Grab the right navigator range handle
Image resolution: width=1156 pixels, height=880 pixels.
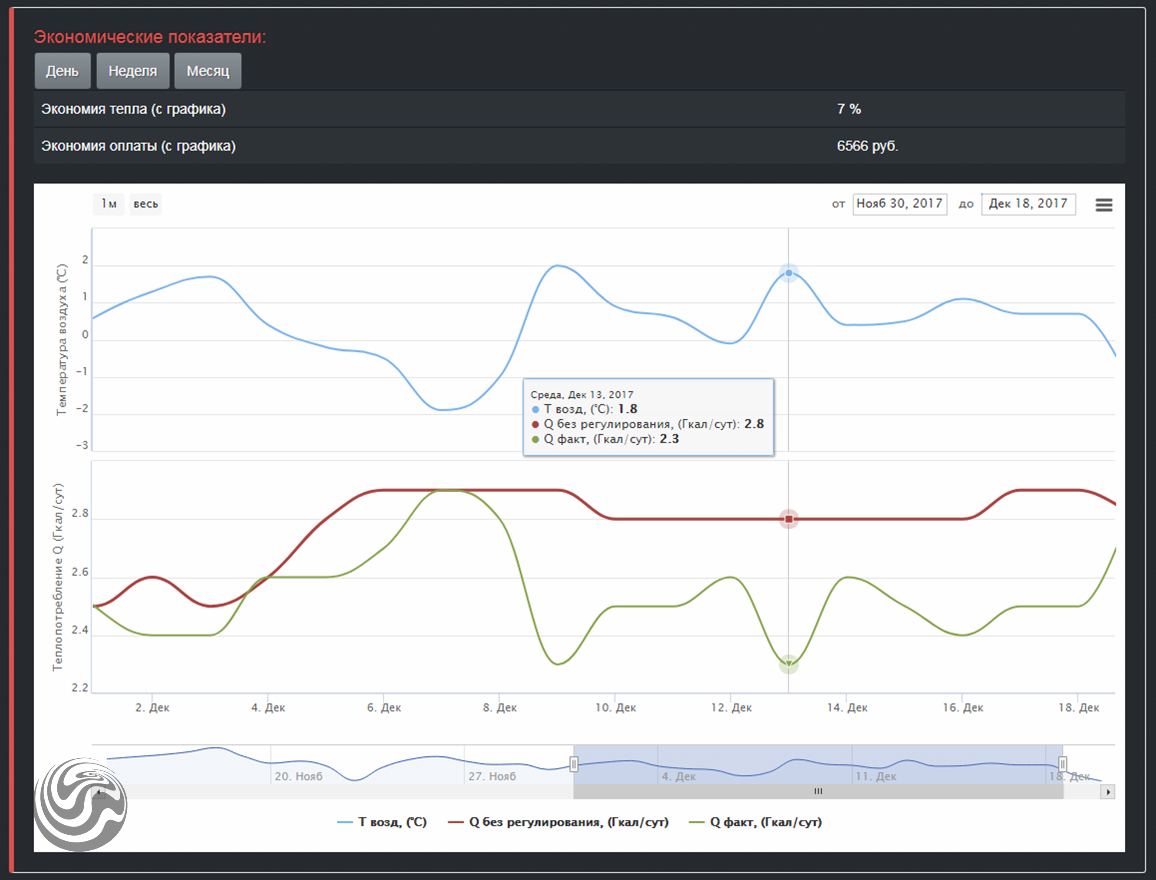[1063, 764]
